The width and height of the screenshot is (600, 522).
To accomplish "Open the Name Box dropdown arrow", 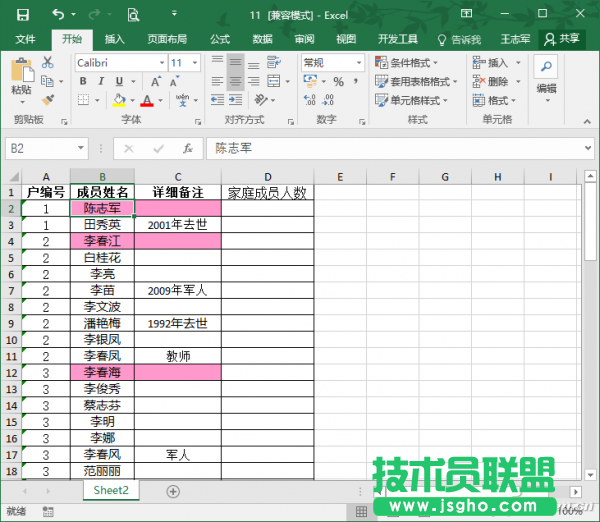I will pos(81,148).
